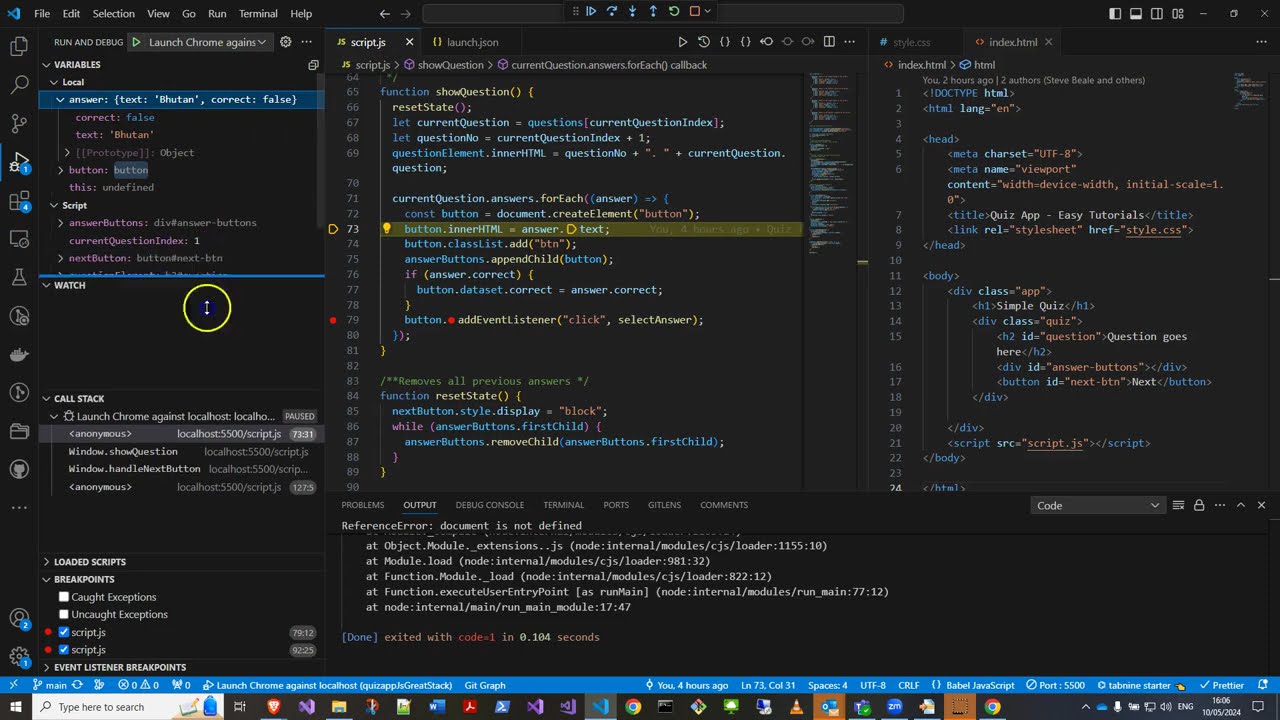The image size is (1280, 720).
Task: Click Continue in the debug toolbar
Action: 591,12
